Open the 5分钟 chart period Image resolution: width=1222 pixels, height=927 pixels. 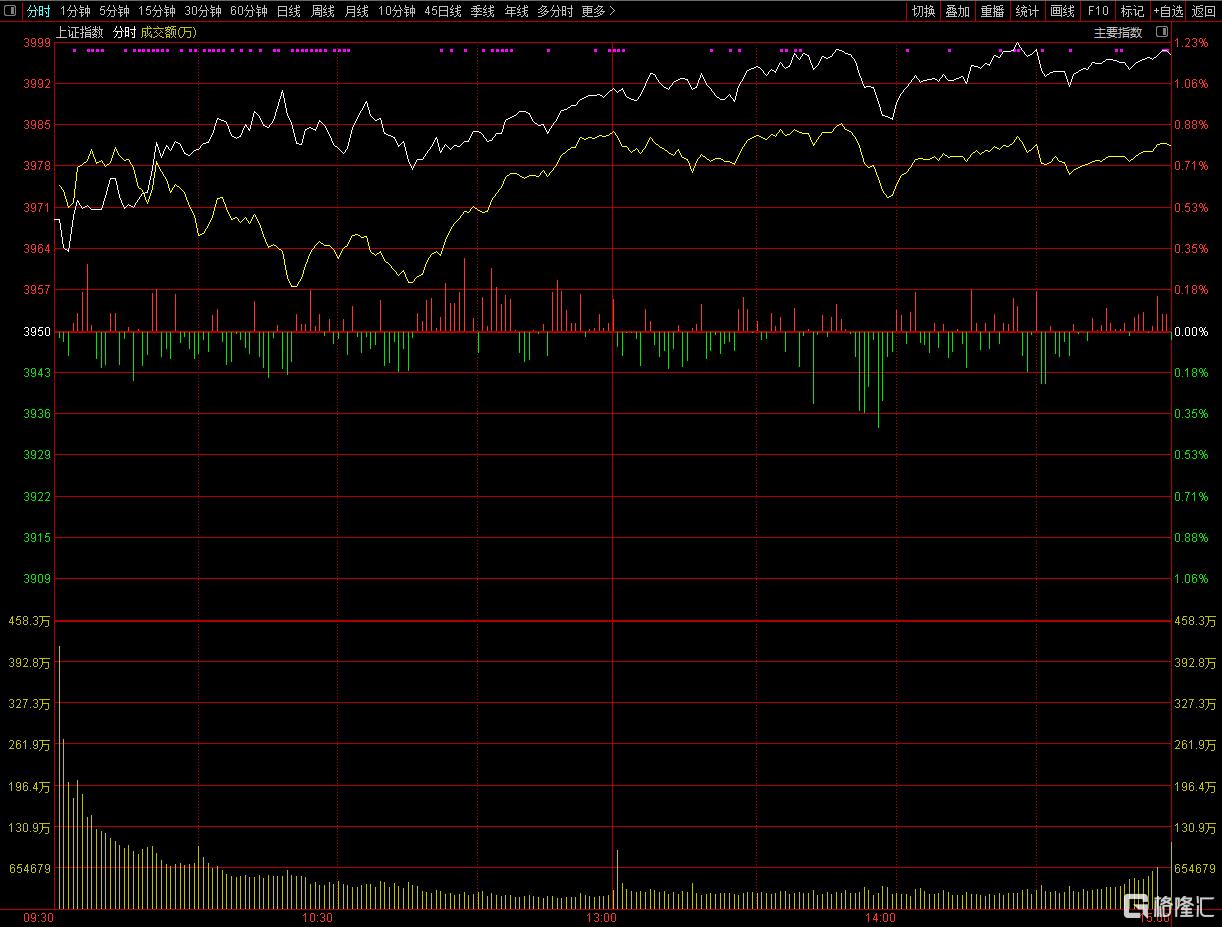coord(114,11)
